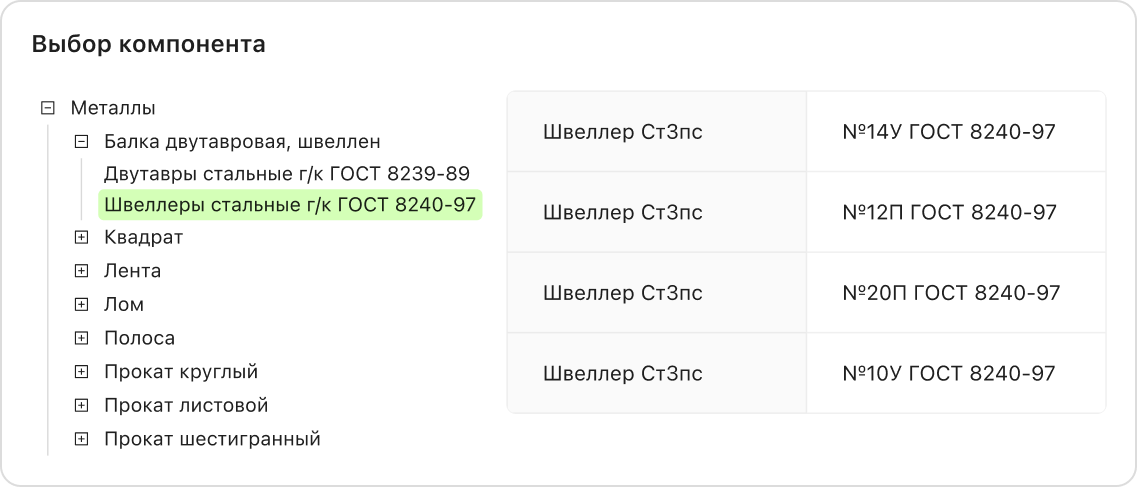
Task: Select Швеллеры стальные г/к ГОСТ 8240-97
Action: (x=290, y=205)
